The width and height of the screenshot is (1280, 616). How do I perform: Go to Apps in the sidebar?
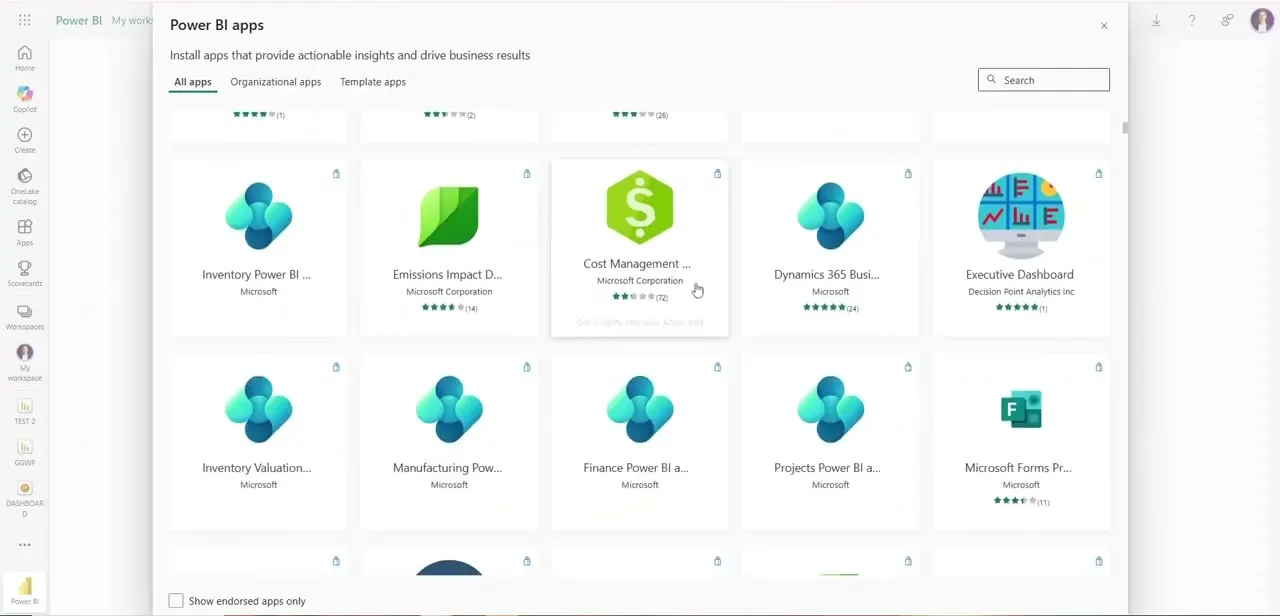tap(25, 232)
